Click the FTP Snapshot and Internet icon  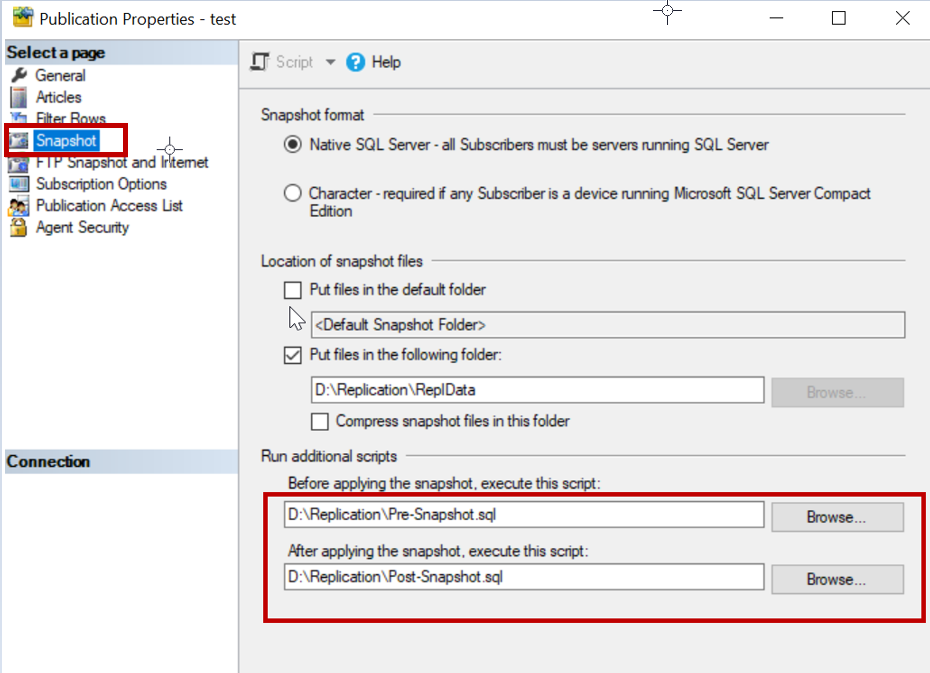point(19,162)
